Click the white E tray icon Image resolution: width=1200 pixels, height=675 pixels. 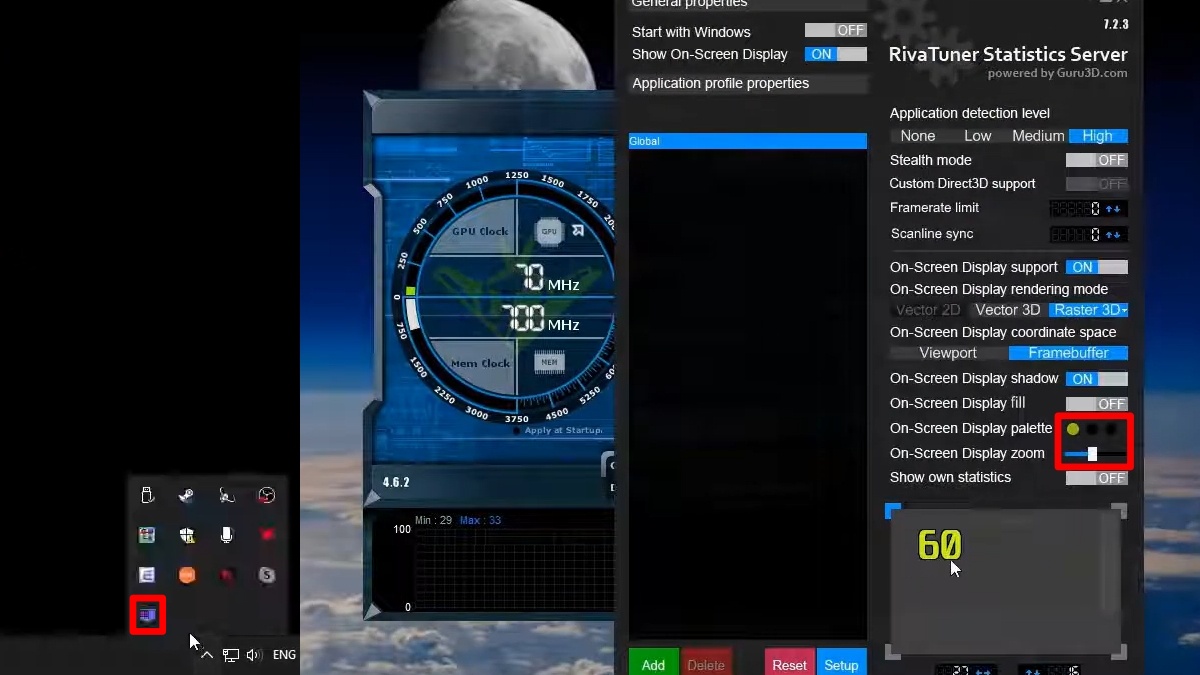coord(147,575)
